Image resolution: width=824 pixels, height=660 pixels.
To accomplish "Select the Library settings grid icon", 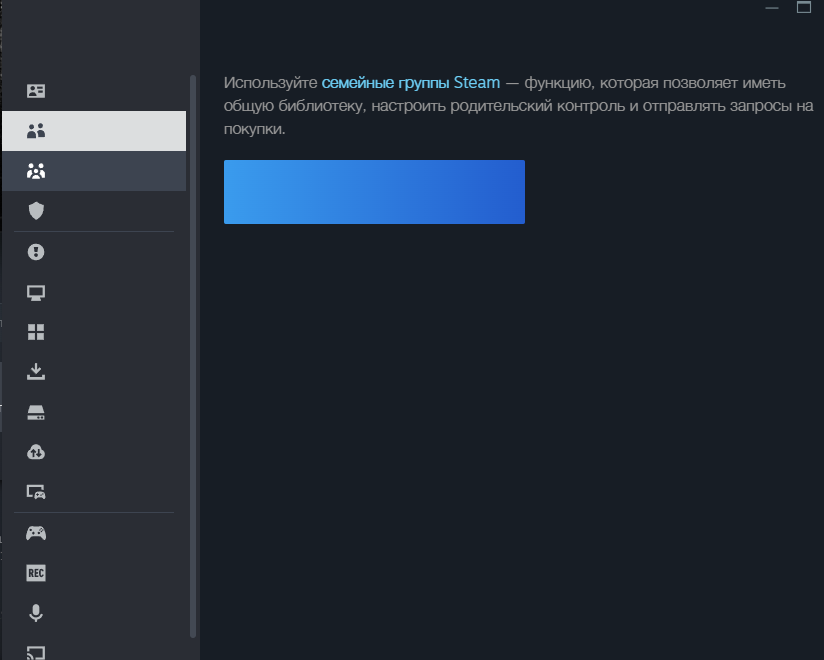I will (x=36, y=332).
